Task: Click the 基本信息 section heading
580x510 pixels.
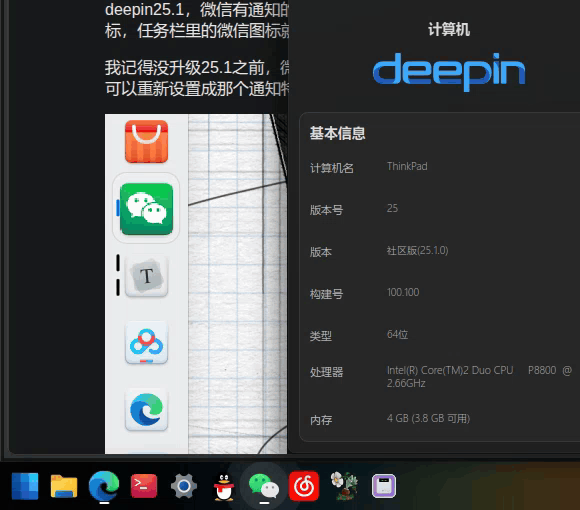Action: [x=337, y=133]
